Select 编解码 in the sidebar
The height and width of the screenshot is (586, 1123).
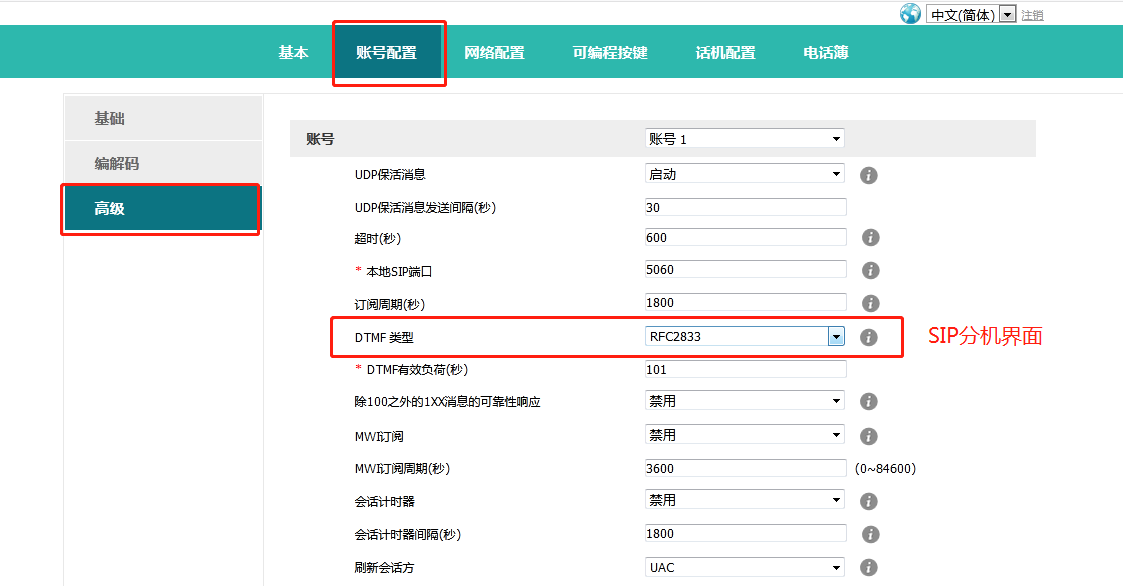point(117,164)
